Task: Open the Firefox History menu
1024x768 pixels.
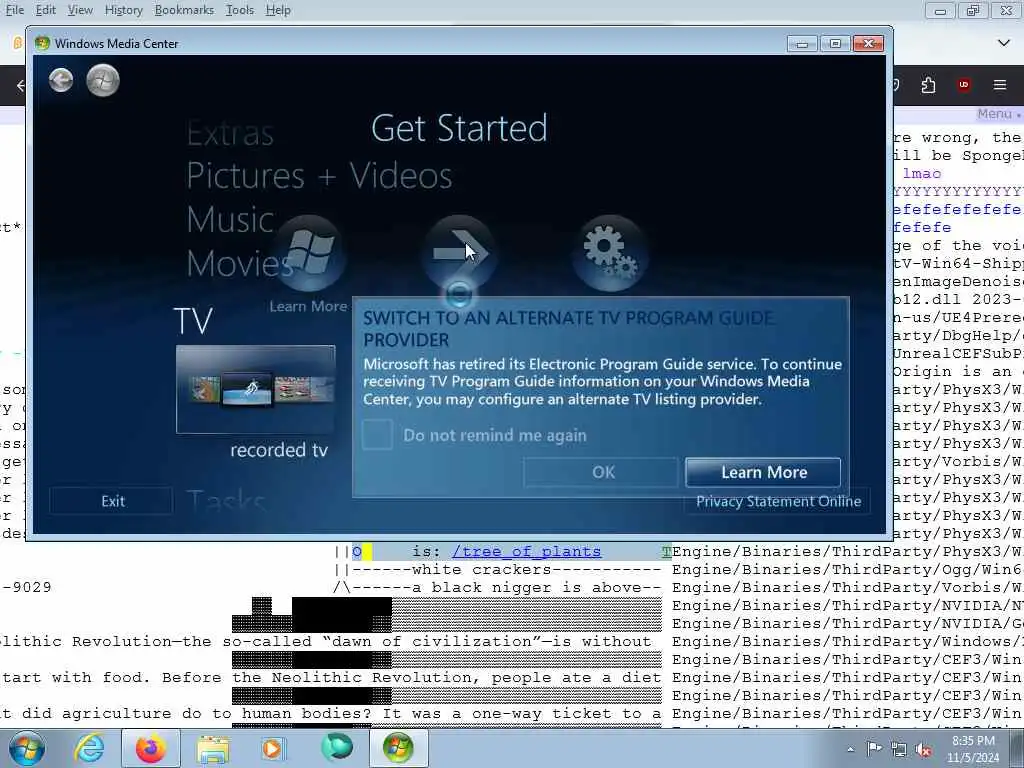Action: (x=123, y=10)
